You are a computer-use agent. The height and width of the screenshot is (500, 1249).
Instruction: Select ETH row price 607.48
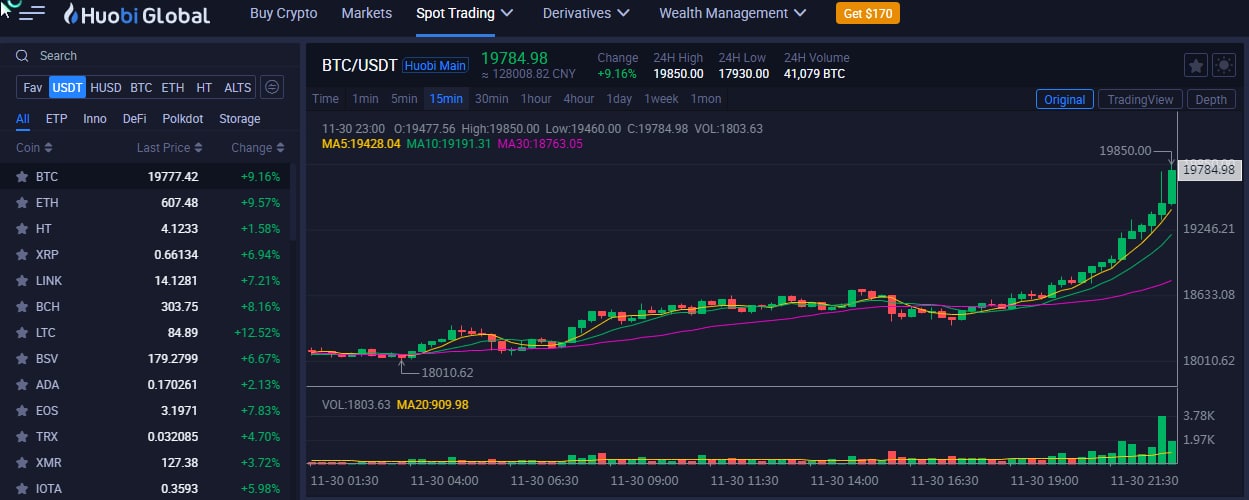click(180, 202)
